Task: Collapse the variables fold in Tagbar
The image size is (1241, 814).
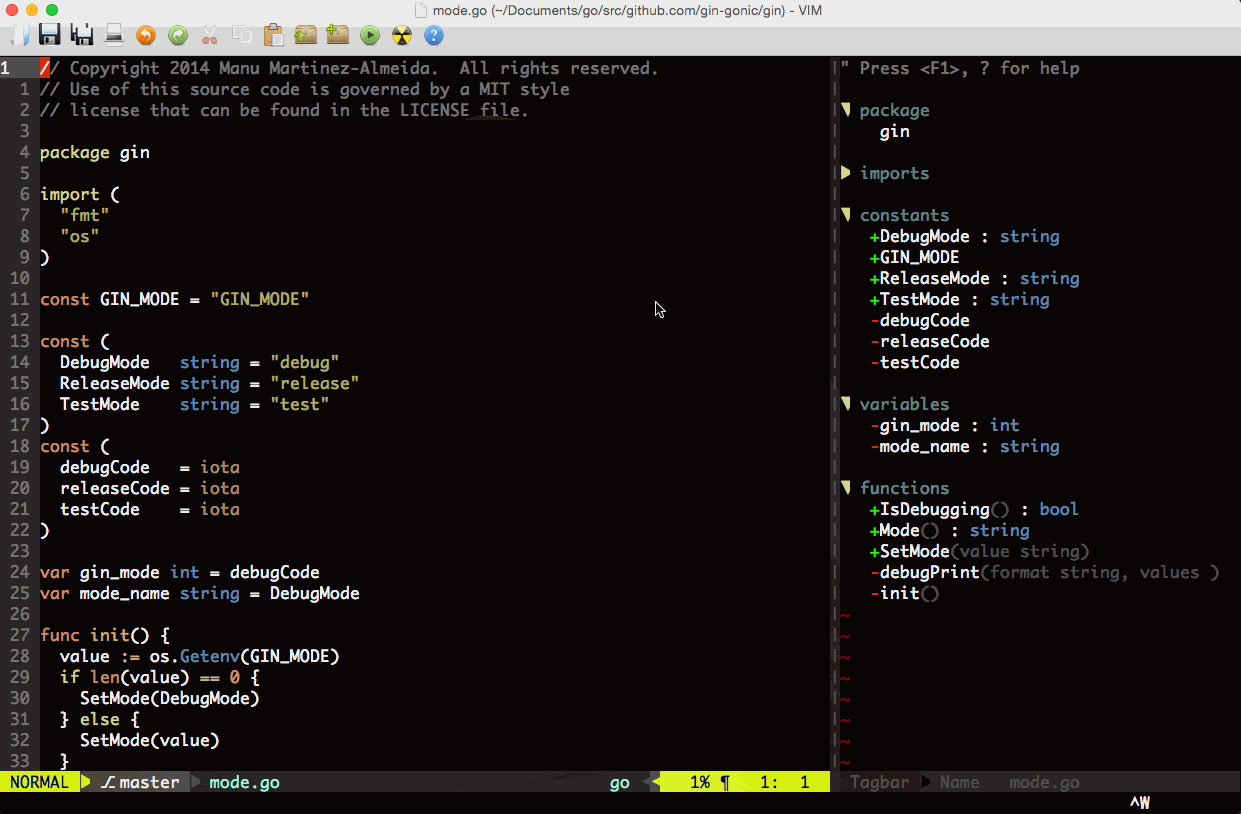Action: point(846,404)
